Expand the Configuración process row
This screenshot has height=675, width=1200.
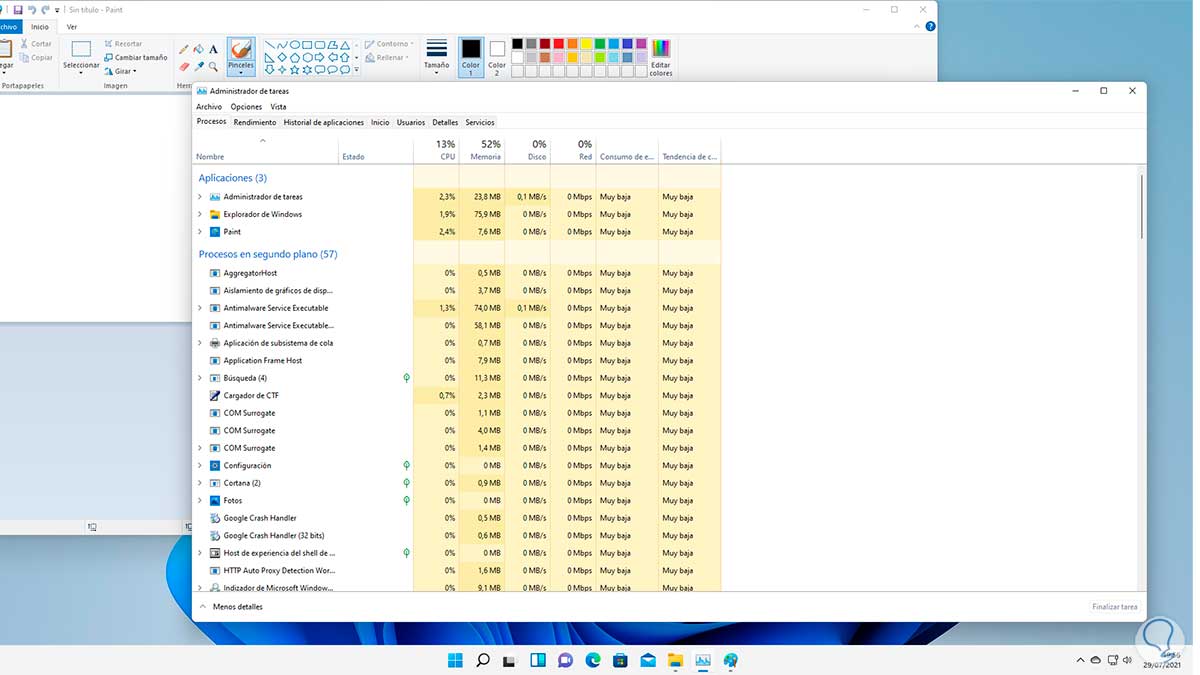200,466
